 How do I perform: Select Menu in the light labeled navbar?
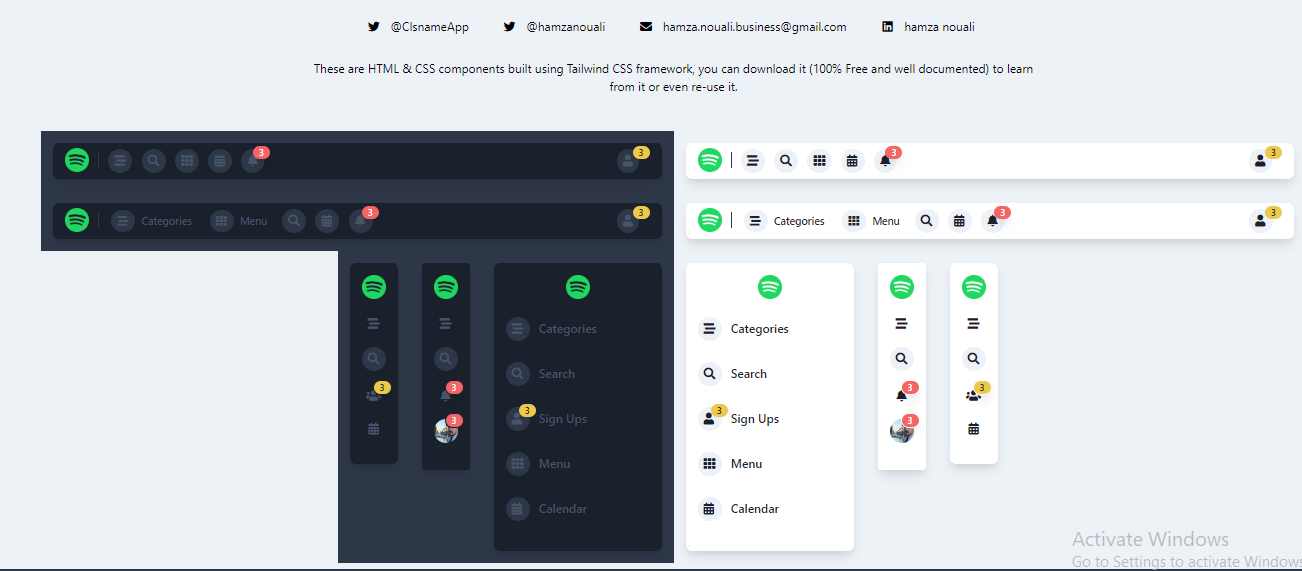click(x=872, y=221)
